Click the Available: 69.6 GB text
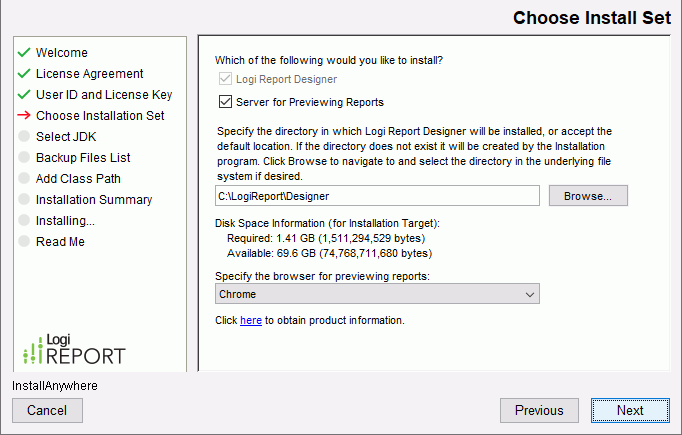682x435 pixels. click(329, 253)
